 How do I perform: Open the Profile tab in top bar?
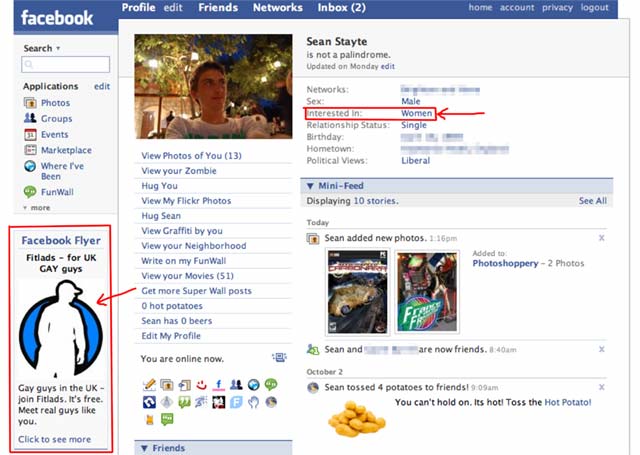coord(138,7)
